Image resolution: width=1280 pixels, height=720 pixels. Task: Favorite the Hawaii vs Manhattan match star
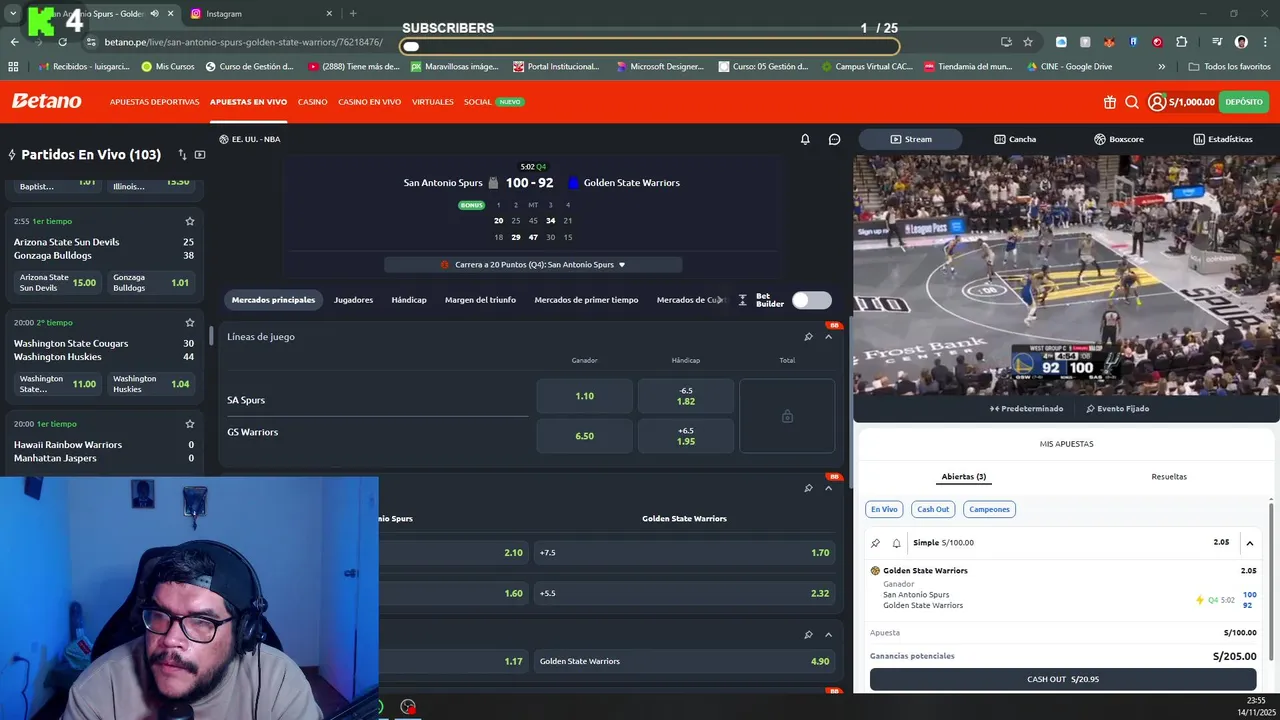point(190,423)
